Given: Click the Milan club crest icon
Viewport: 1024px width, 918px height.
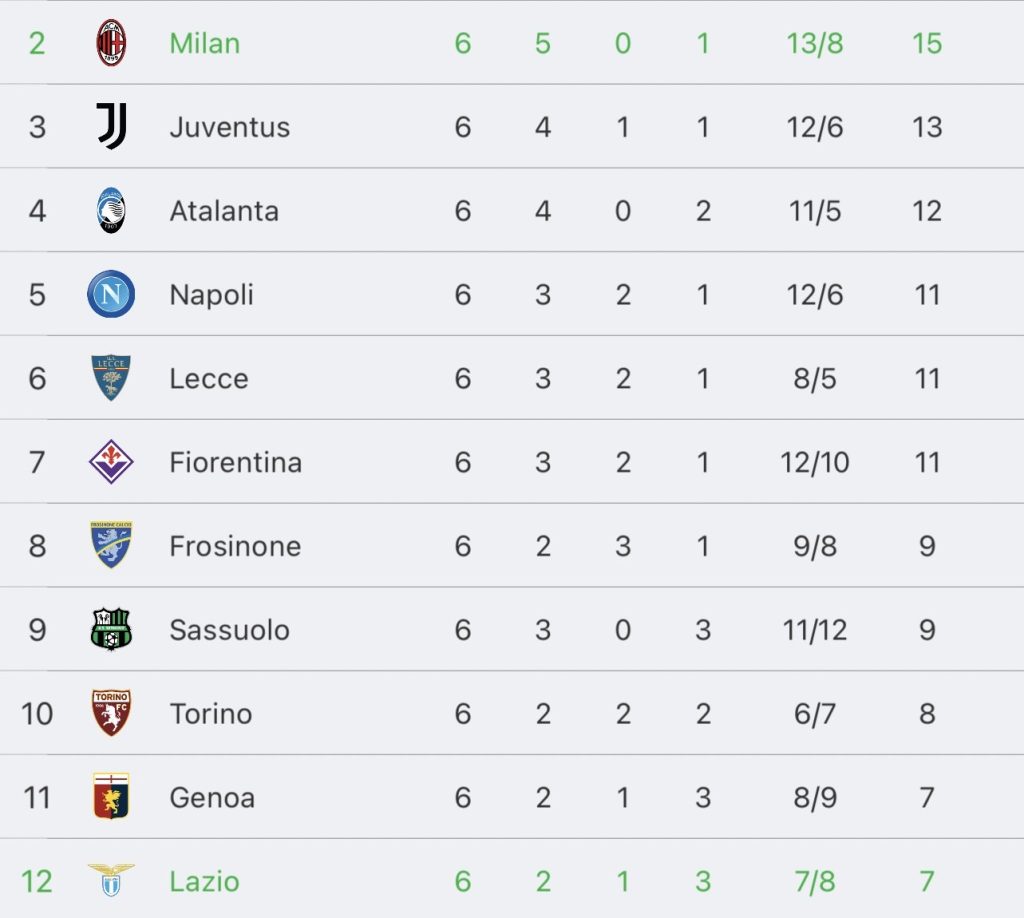Looking at the screenshot, I should click(x=111, y=43).
